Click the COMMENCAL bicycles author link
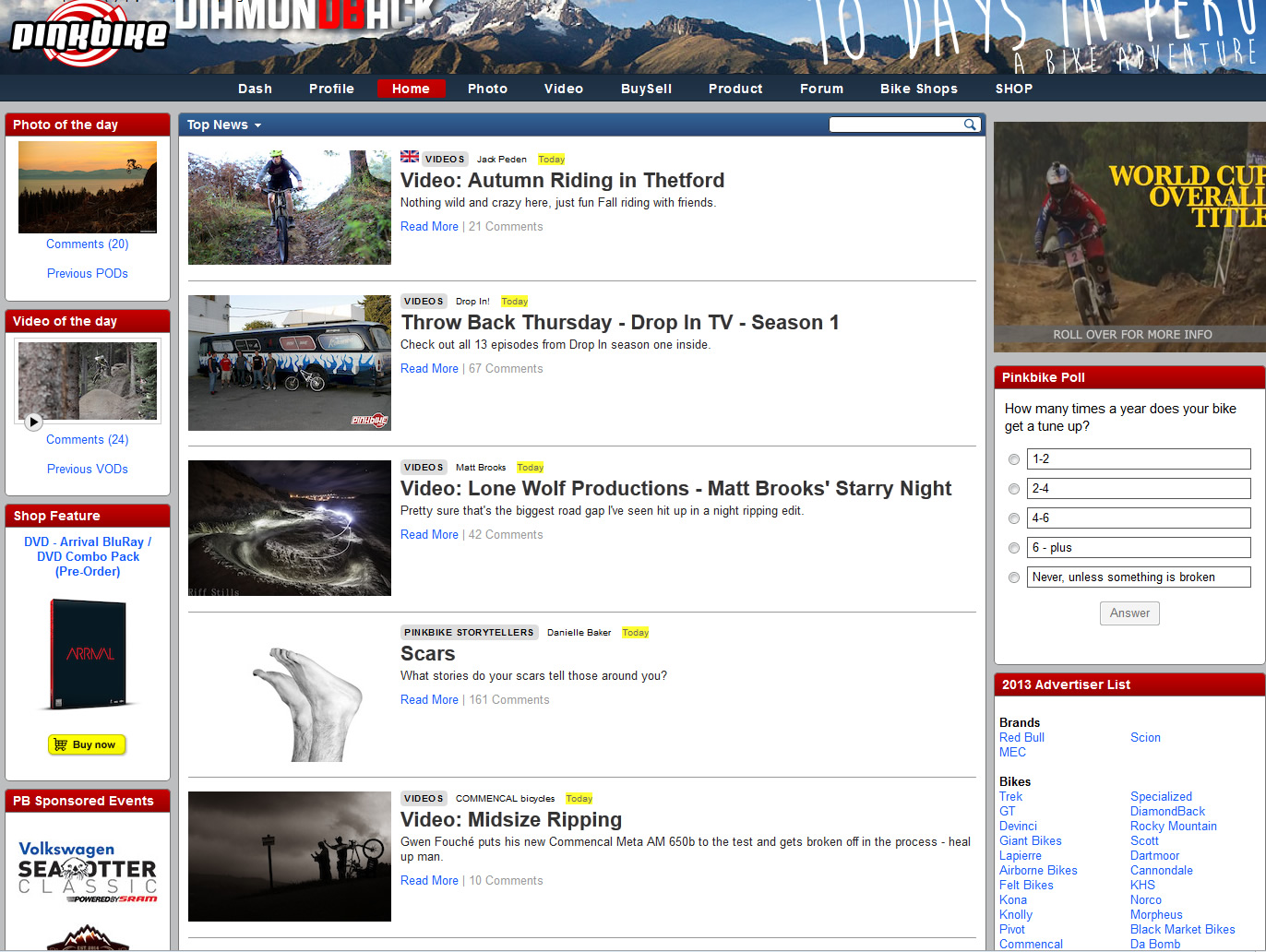 505,799
